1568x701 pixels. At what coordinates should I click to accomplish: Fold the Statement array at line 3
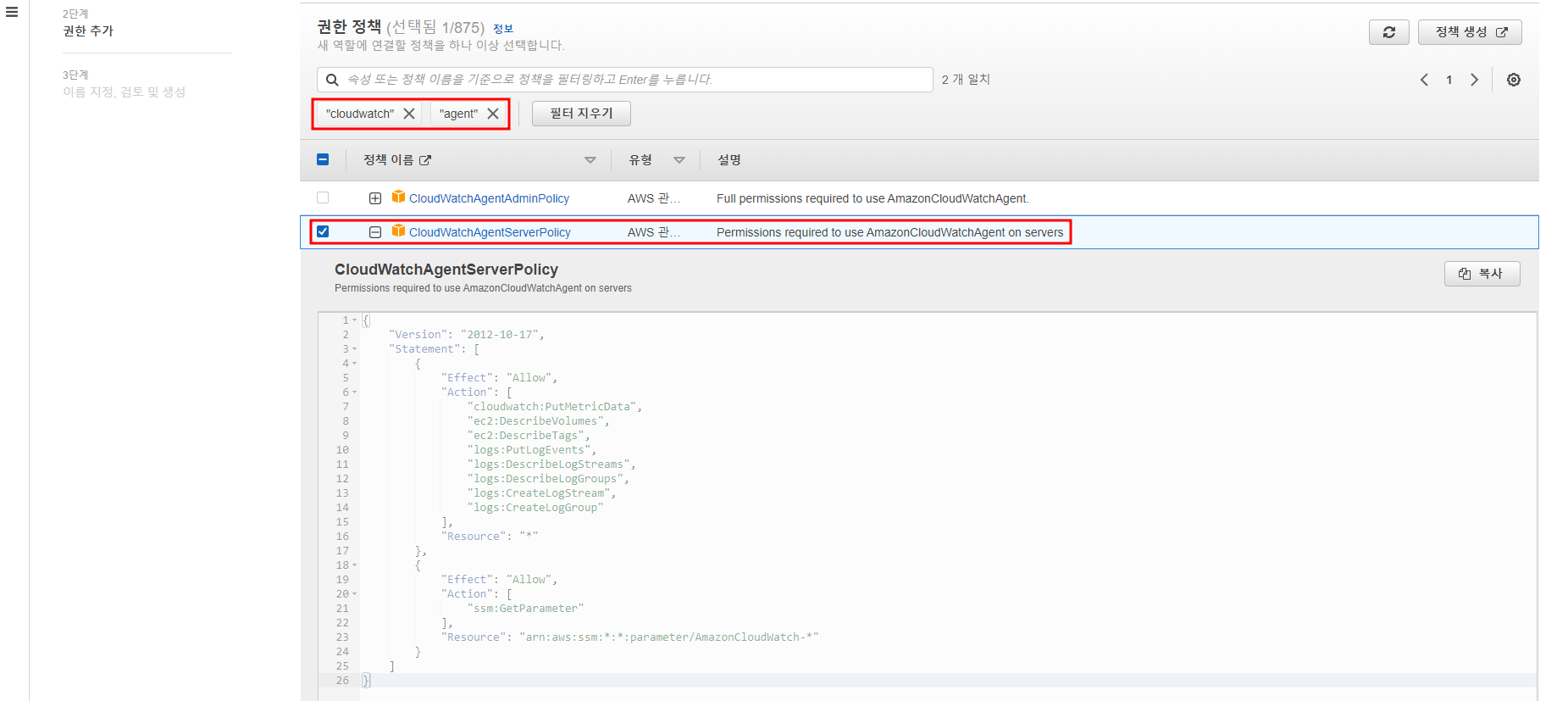tap(354, 349)
